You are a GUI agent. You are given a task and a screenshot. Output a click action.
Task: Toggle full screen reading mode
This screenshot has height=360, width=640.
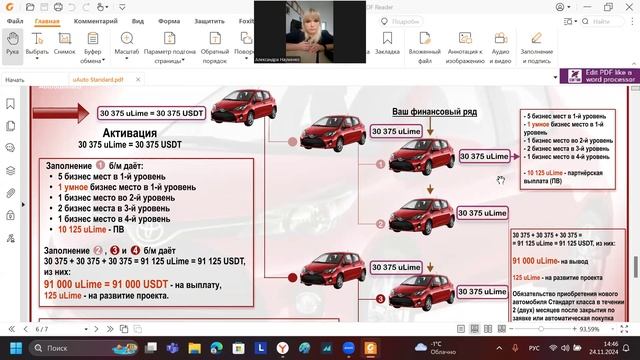click(624, 329)
